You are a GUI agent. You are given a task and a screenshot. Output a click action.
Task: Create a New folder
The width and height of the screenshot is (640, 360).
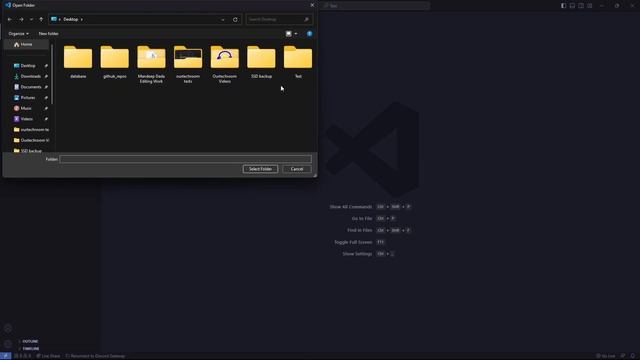pos(49,33)
